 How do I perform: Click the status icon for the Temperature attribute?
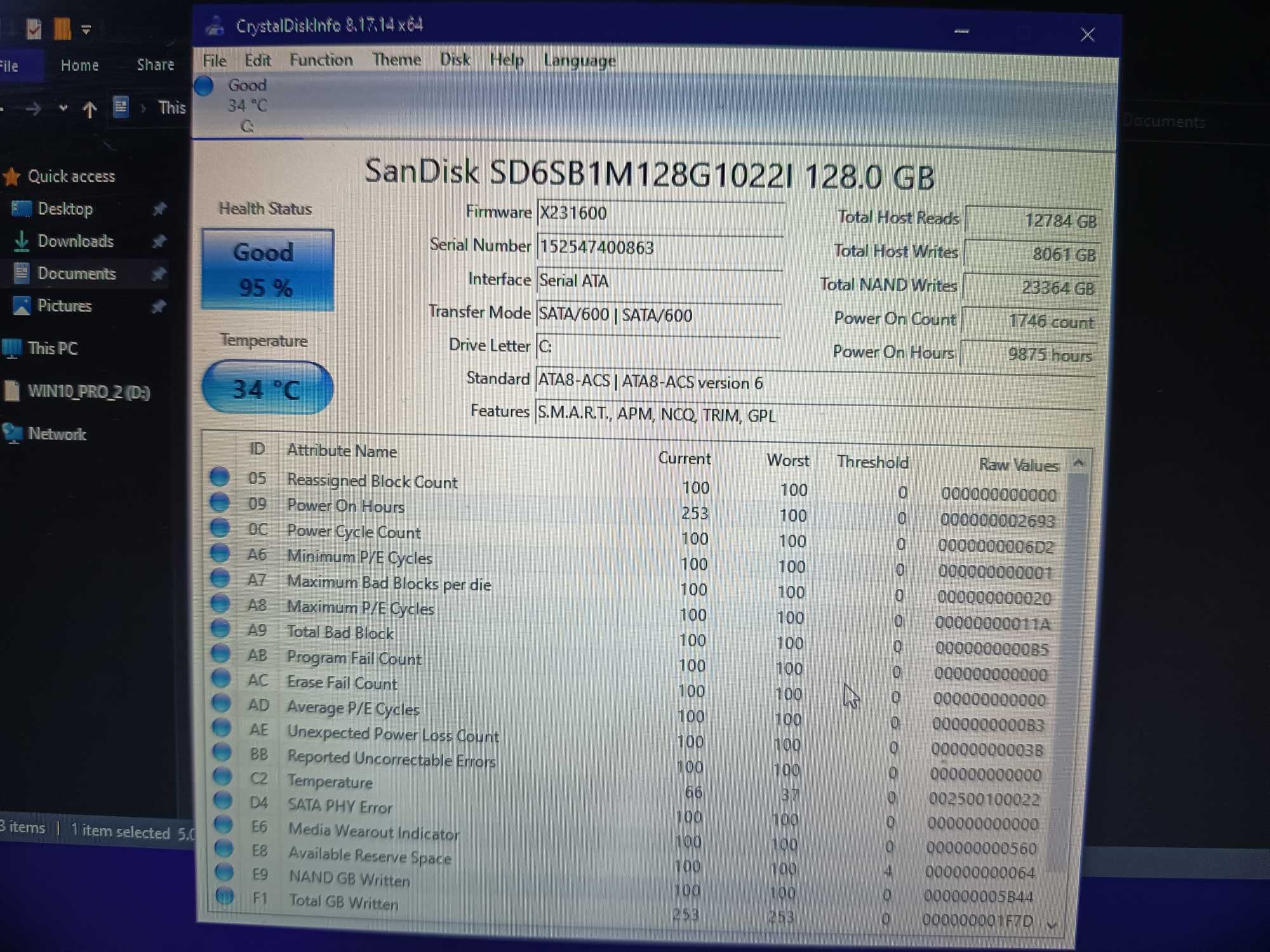tap(222, 776)
